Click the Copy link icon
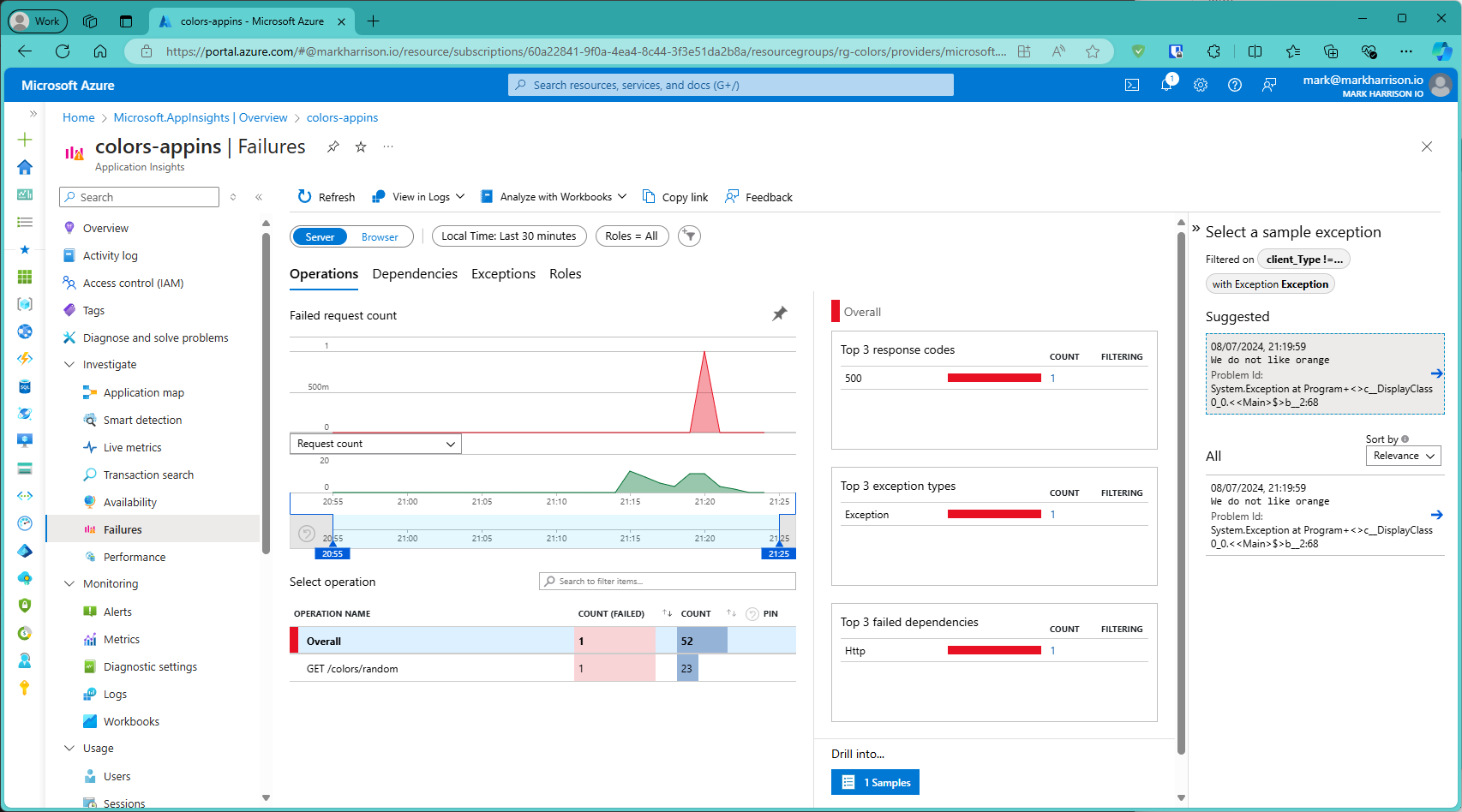The width and height of the screenshot is (1462, 812). pos(649,197)
